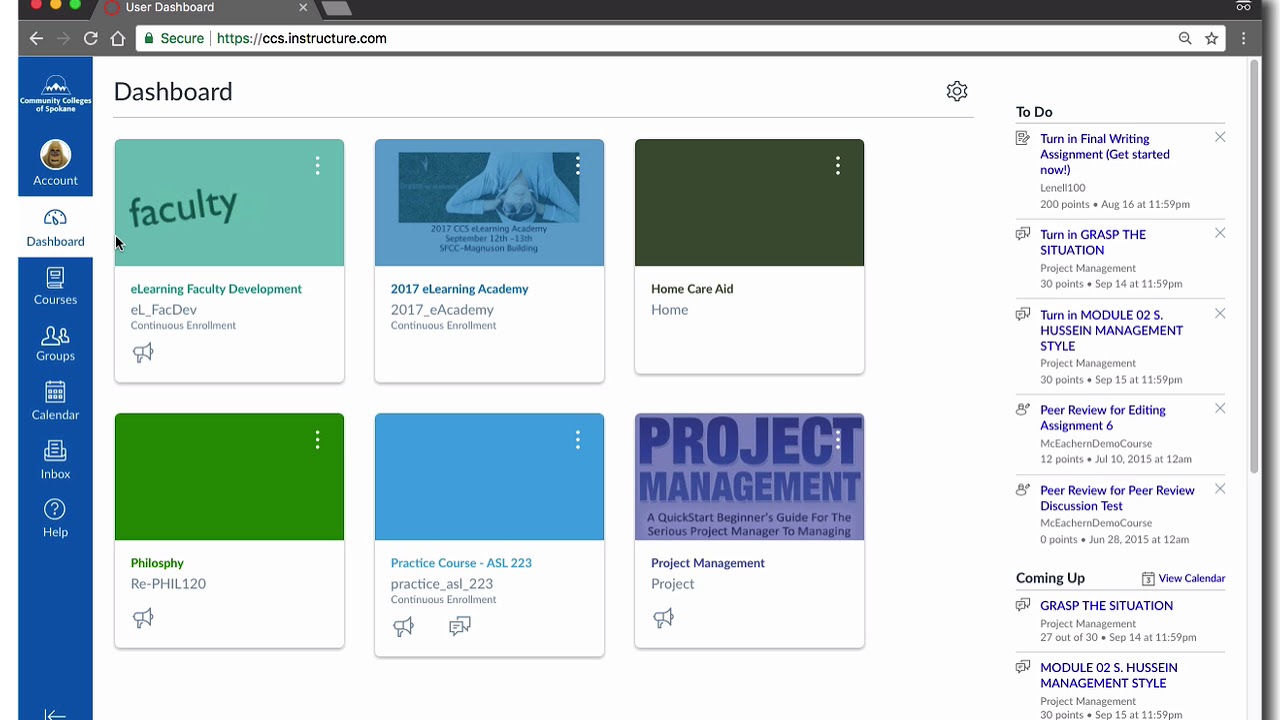The image size is (1280, 720).
Task: Dismiss Peer Review for Editing Assignment 6
Action: [x=1219, y=408]
